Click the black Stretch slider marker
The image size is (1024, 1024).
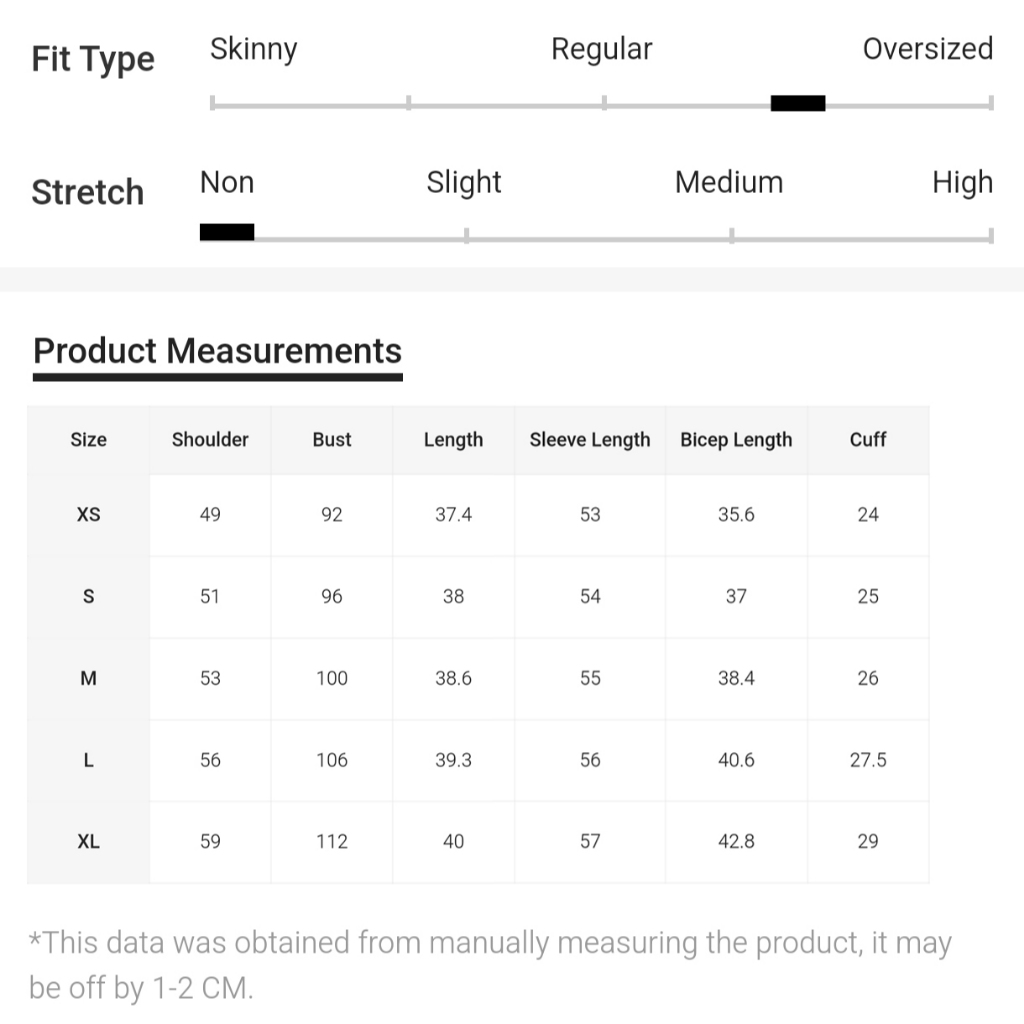tap(227, 232)
